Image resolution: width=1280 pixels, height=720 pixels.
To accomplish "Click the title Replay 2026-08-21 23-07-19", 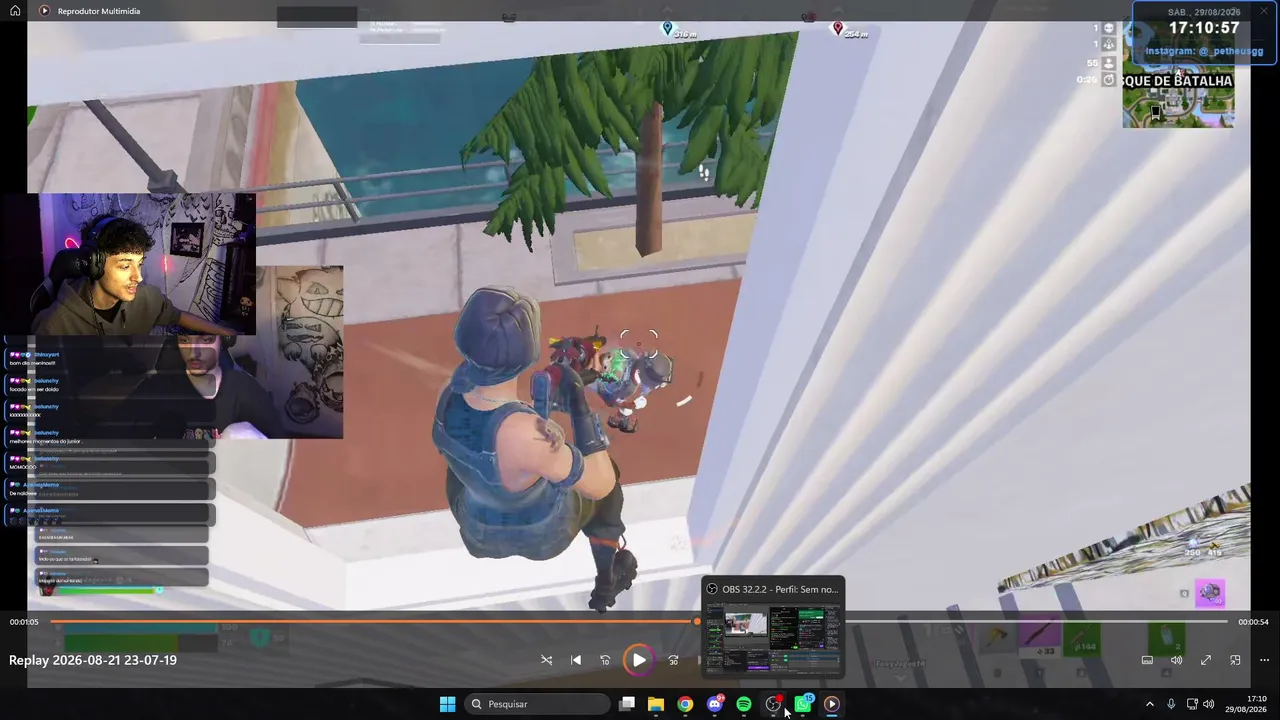I will click(93, 660).
